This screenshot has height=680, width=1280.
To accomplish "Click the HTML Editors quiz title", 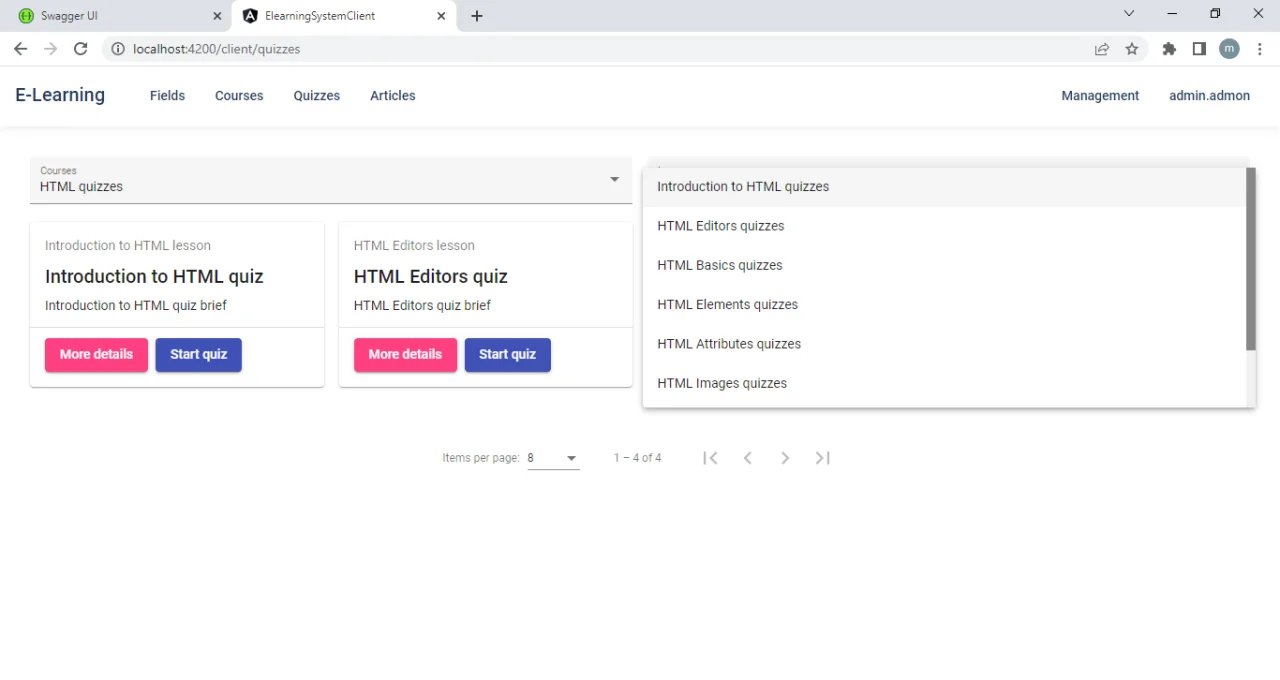I will [x=431, y=277].
